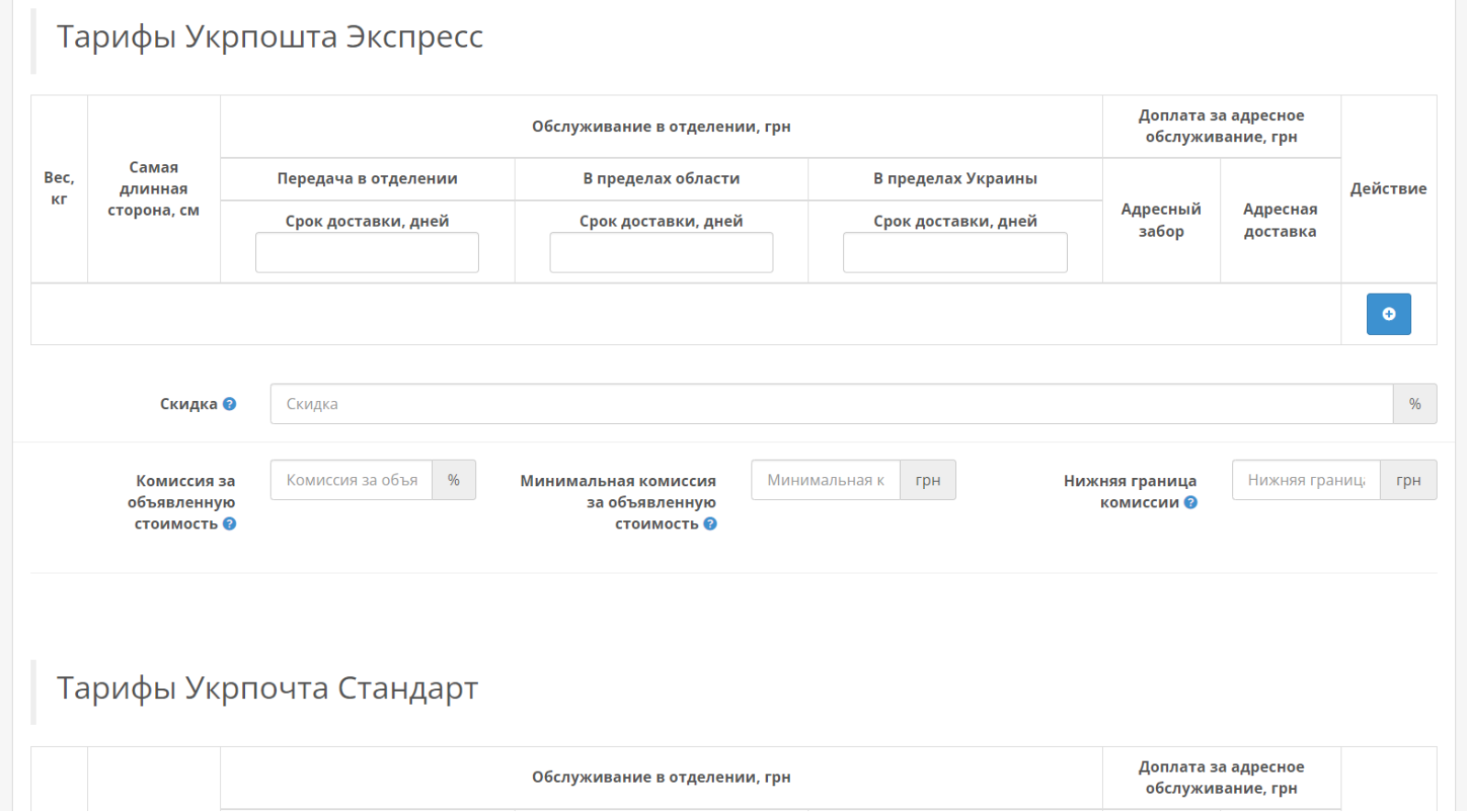The width and height of the screenshot is (1468, 812).
Task: Click the грн addon beside Нижняя граница field
Action: tap(1408, 480)
